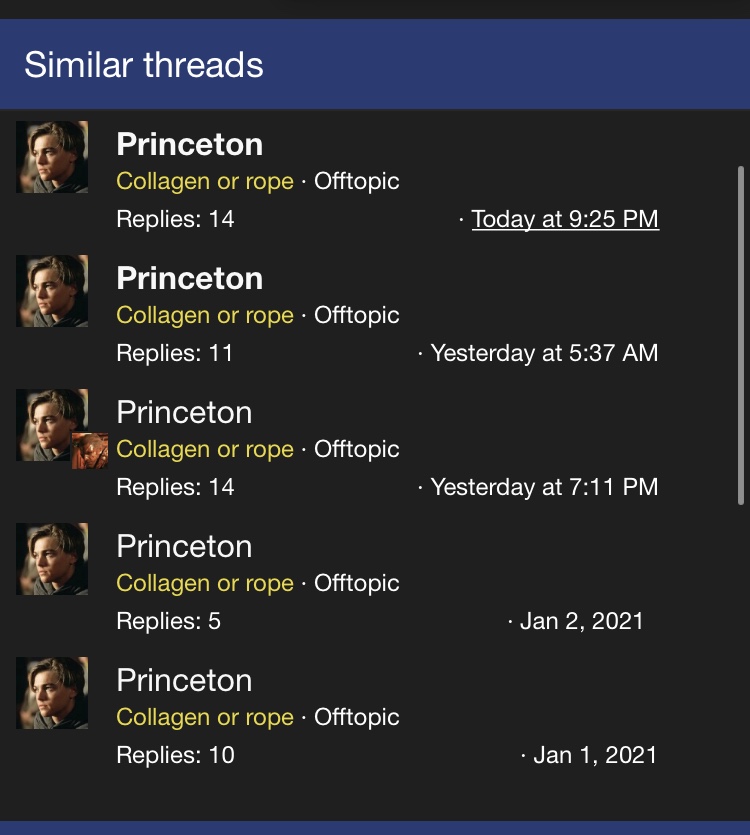Open Offtopic forum link in first thread
750x835 pixels.
356,181
